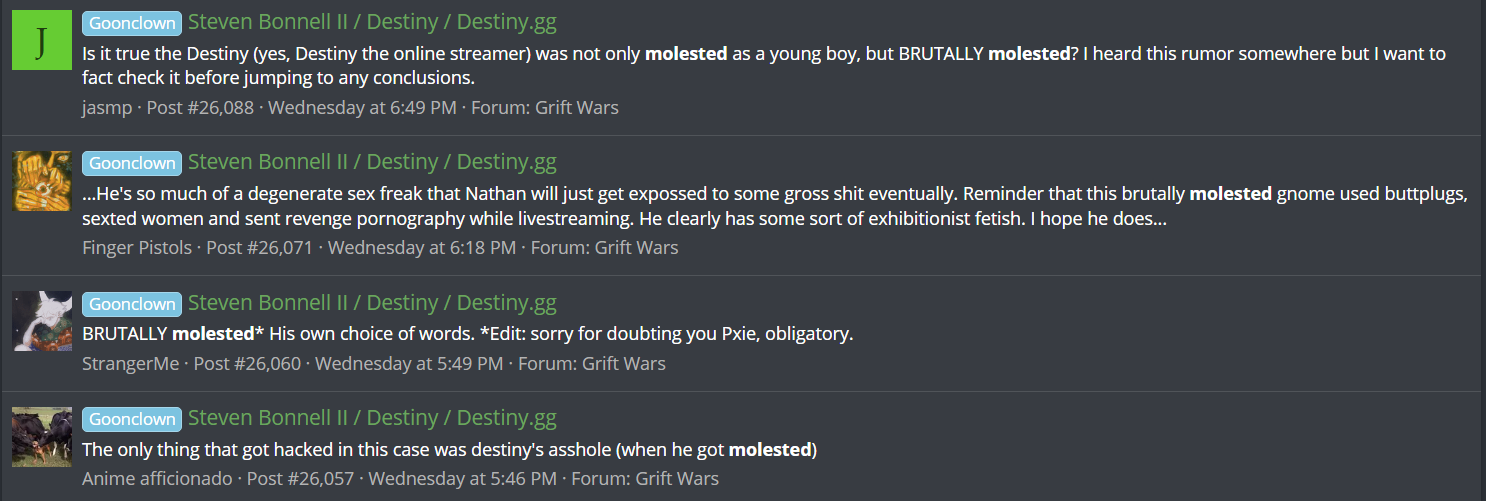Click the Anime afficionado username

point(157,479)
